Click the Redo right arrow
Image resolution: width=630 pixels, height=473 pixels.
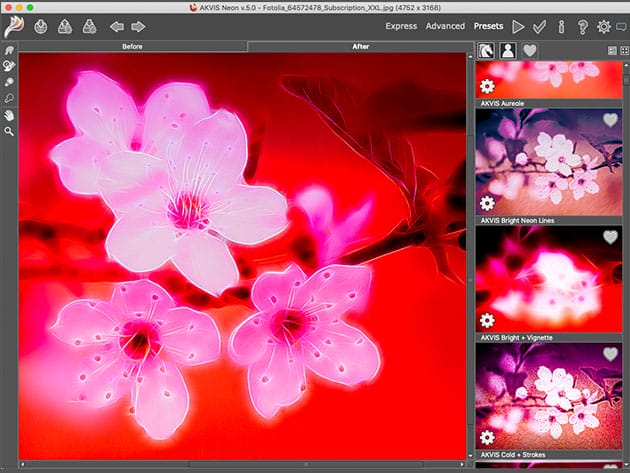tap(138, 26)
